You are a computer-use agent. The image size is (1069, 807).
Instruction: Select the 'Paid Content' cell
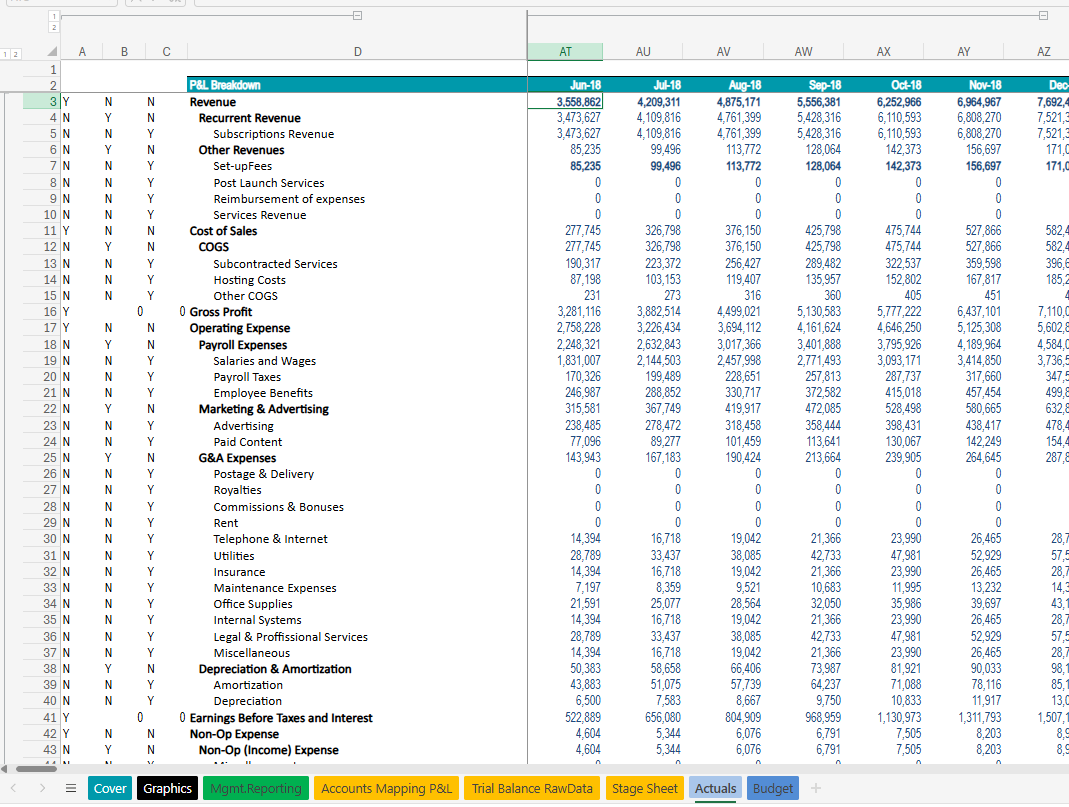tap(357, 442)
